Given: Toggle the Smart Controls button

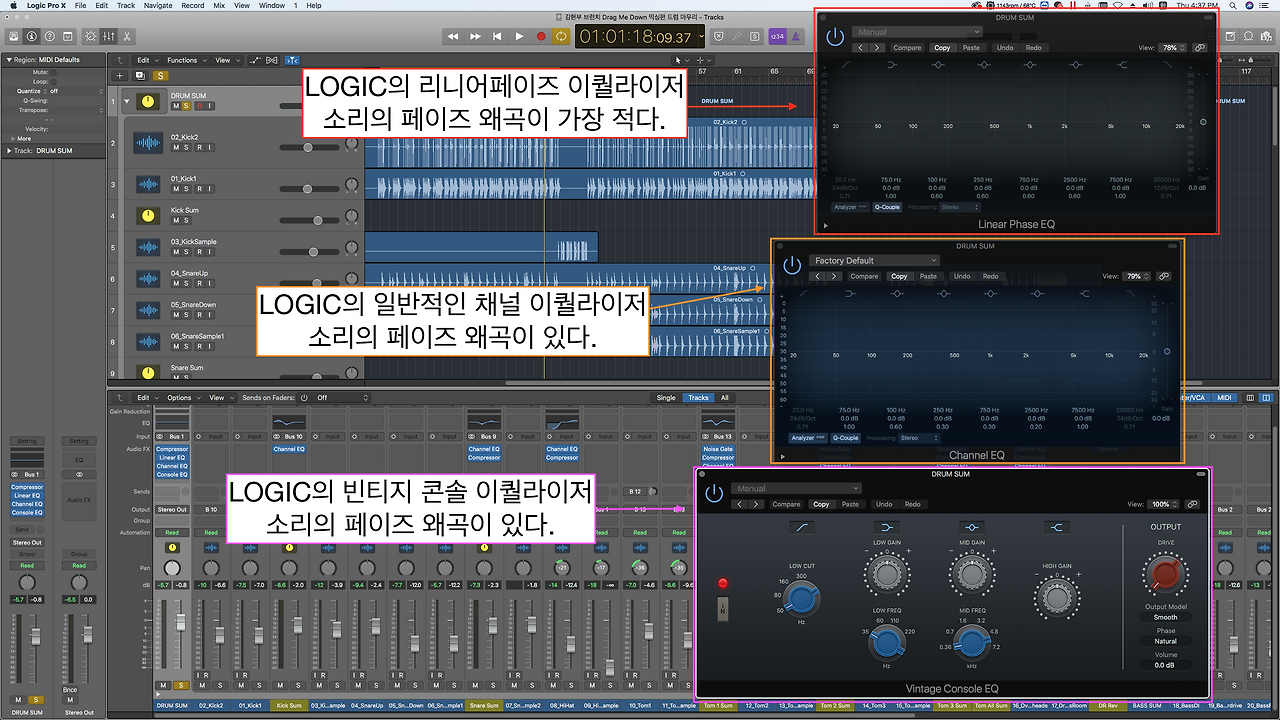Looking at the screenshot, I should [91, 36].
